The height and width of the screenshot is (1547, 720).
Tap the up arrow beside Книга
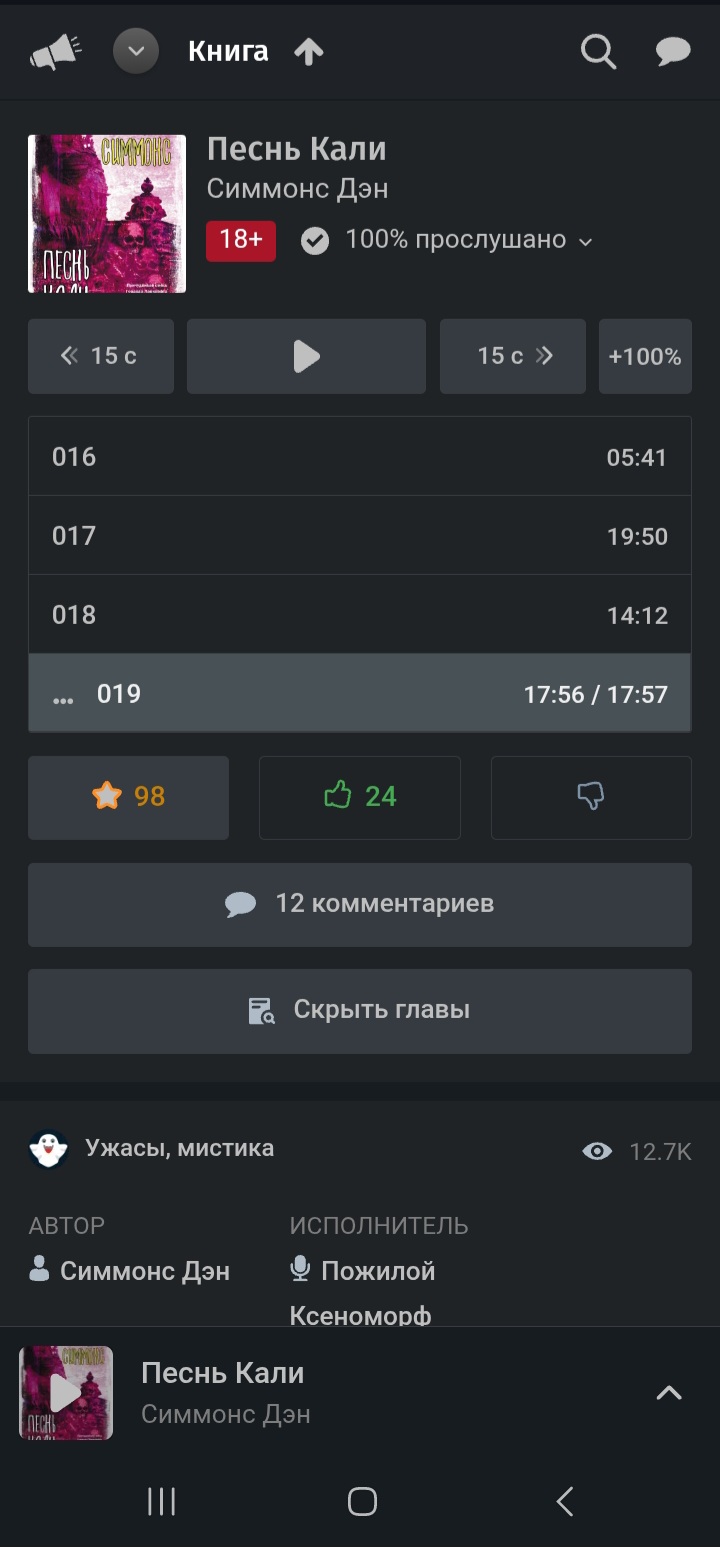tap(309, 52)
